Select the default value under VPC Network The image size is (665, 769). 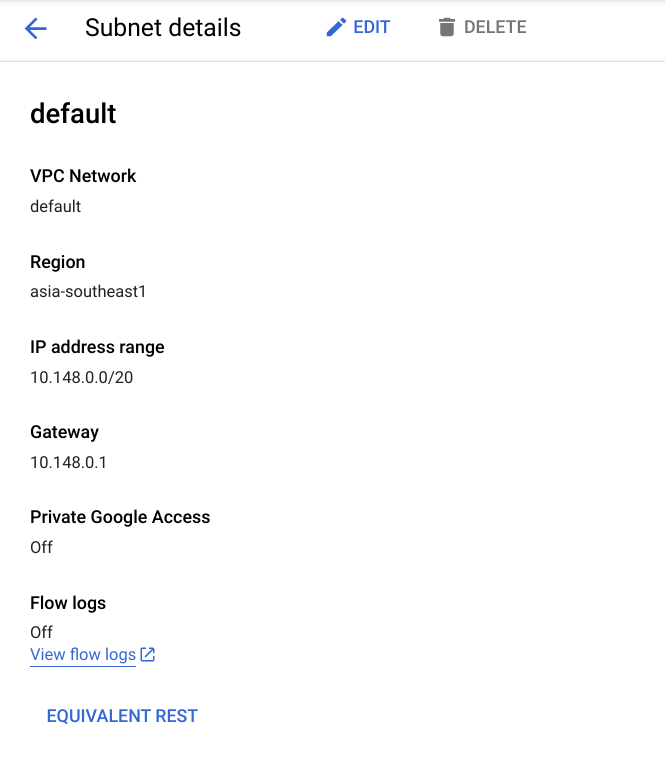tap(55, 207)
